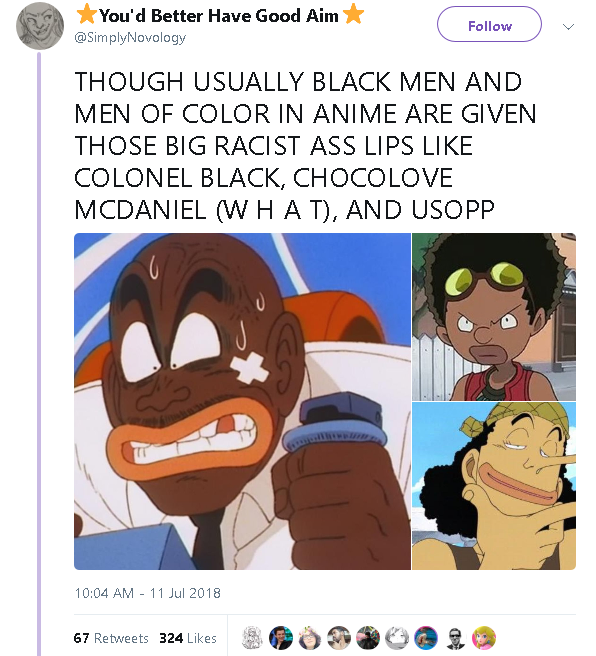This screenshot has width=596, height=656.
Task: Open the bearded man profile liker avatar
Action: [338, 638]
